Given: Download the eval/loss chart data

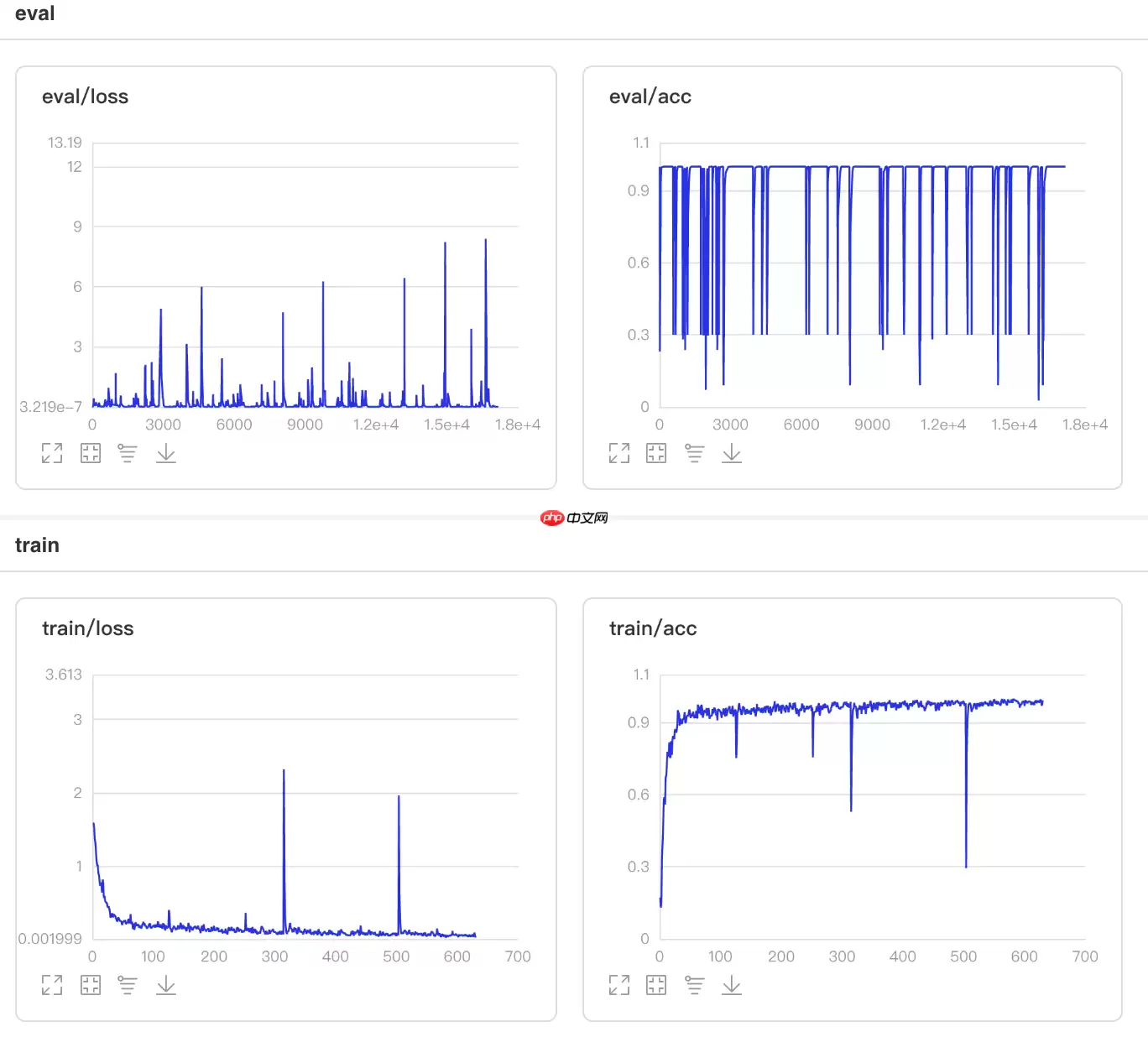Looking at the screenshot, I should 166,454.
